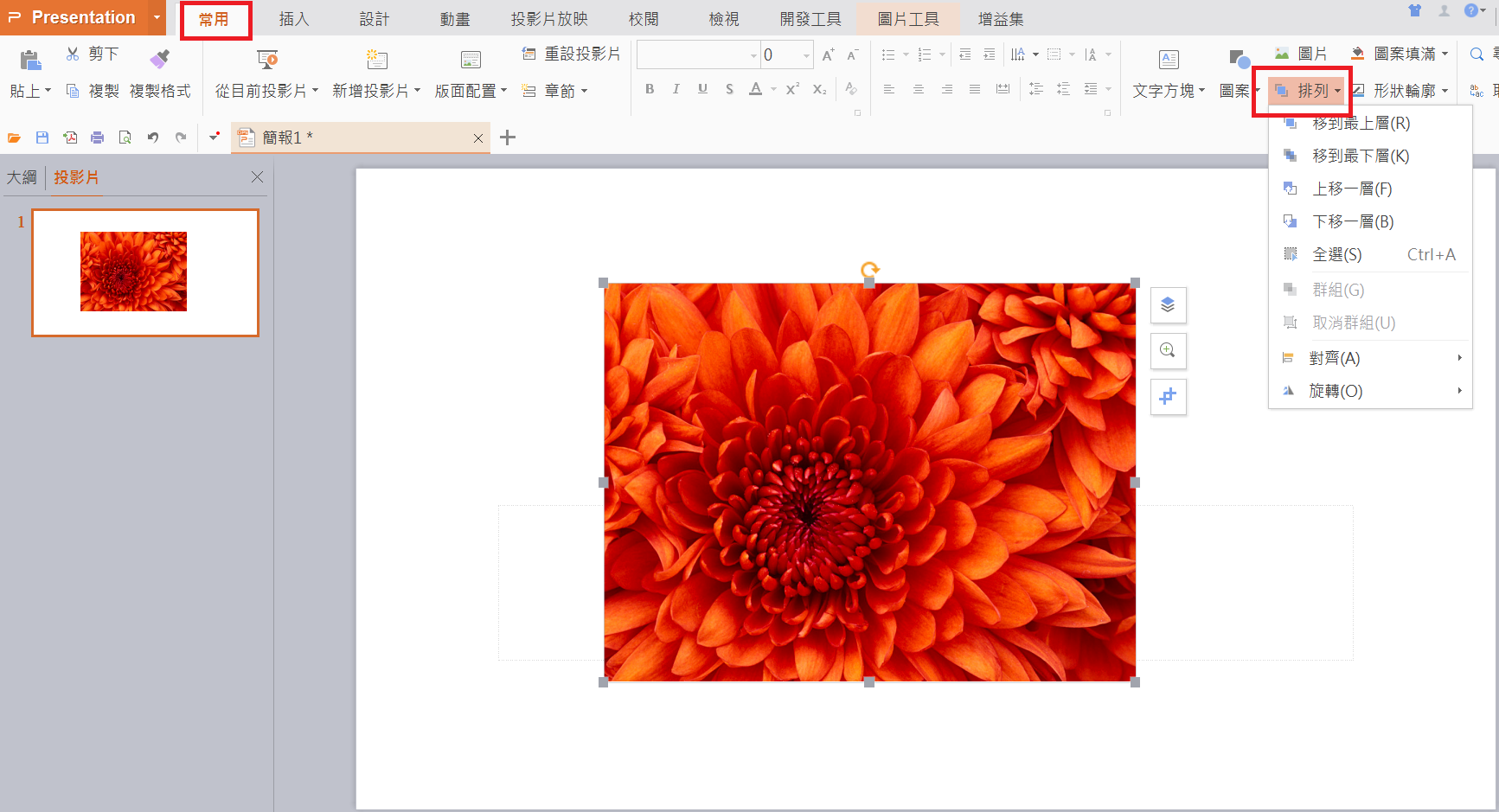This screenshot has width=1499, height=812.
Task: Open the 插入 ribbon tab
Action: click(x=294, y=19)
